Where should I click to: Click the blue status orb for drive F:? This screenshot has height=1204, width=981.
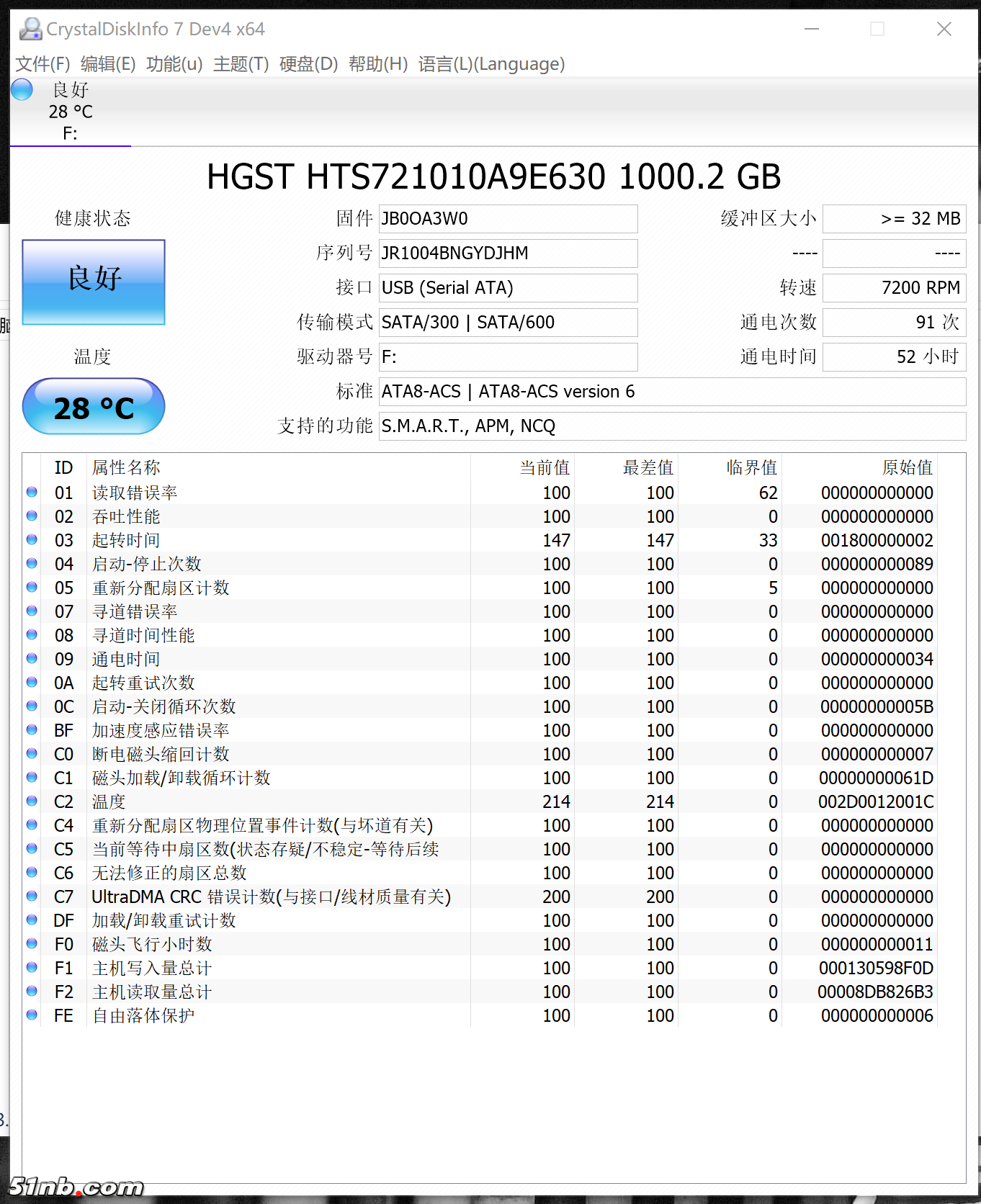coord(22,90)
